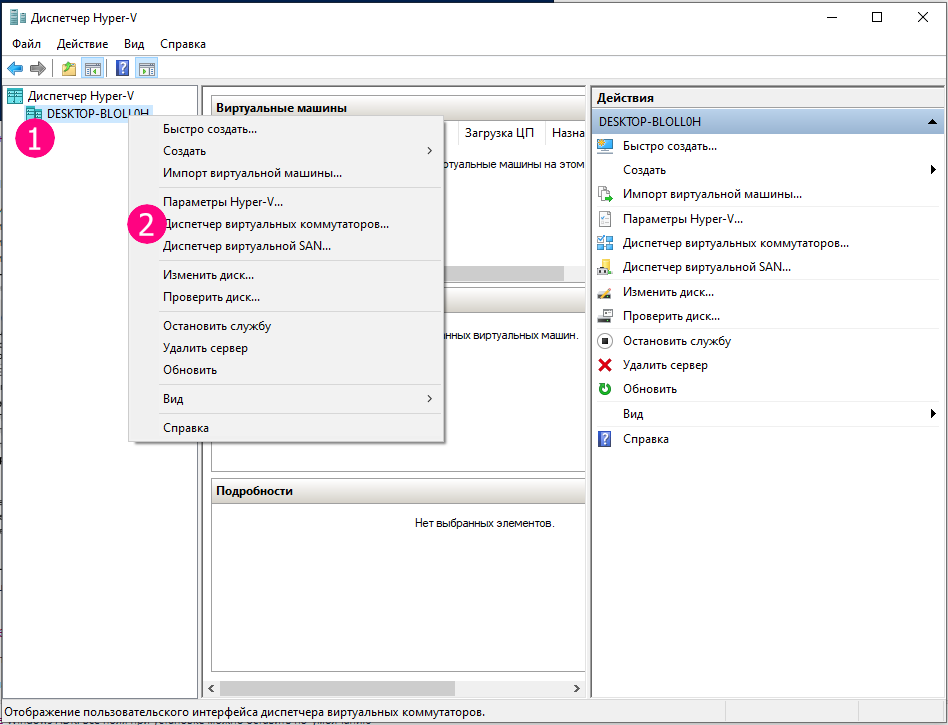The width and height of the screenshot is (948, 725).
Task: Choose Параметры Hyper-V... in context menu
Action: [287, 202]
